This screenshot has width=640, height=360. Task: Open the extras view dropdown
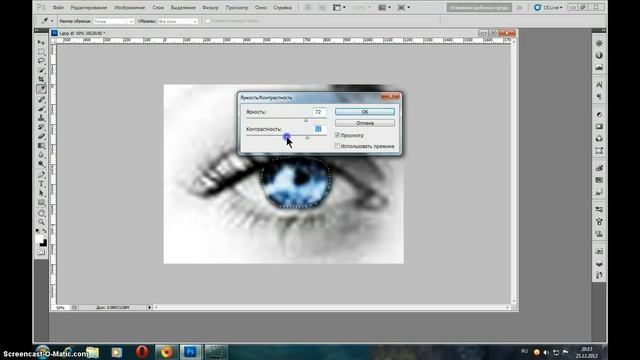coord(339,7)
